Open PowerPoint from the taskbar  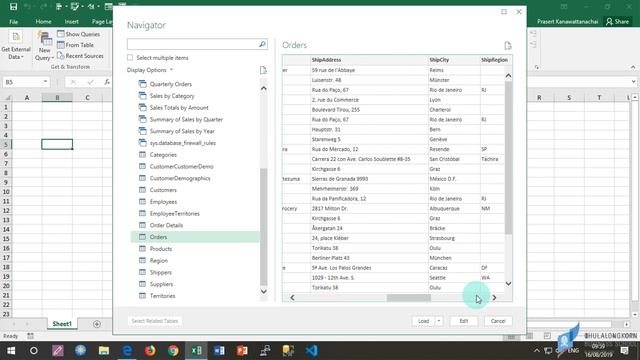coord(242,351)
